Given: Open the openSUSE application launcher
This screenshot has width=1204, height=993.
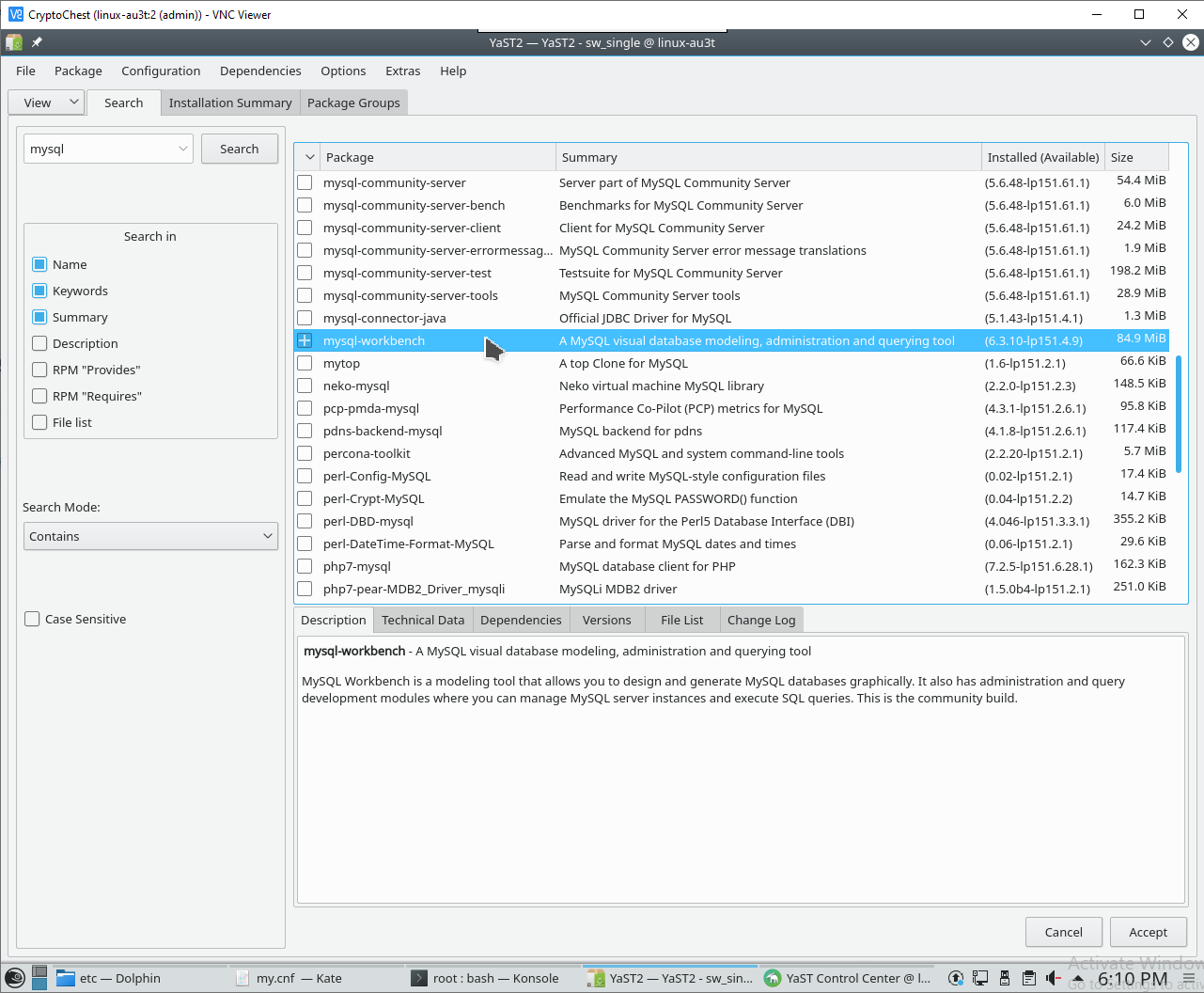Looking at the screenshot, I should point(15,978).
